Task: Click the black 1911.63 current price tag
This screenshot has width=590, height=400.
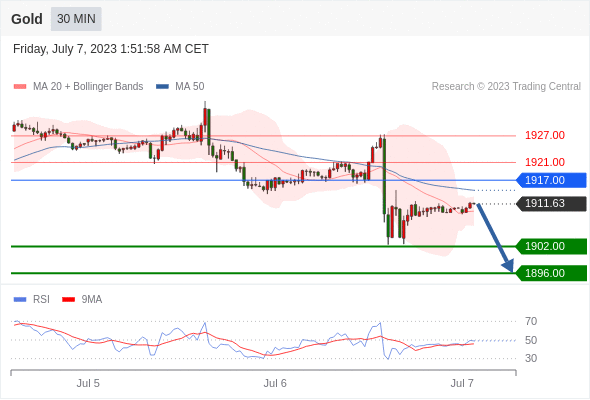Action: pos(551,204)
